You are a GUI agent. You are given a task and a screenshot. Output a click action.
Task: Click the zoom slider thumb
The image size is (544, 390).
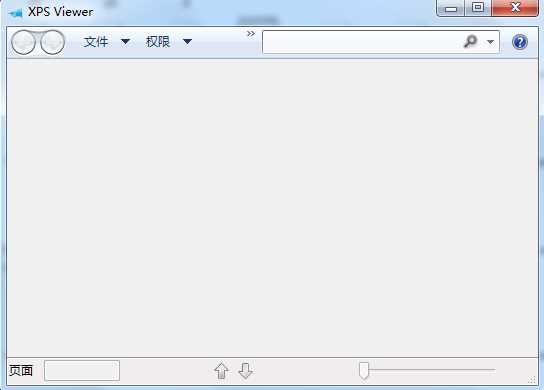pos(364,371)
